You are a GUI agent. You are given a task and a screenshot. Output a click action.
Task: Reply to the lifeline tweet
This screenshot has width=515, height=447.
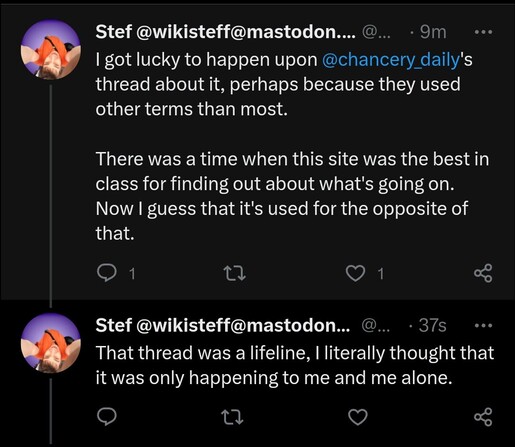(107, 417)
